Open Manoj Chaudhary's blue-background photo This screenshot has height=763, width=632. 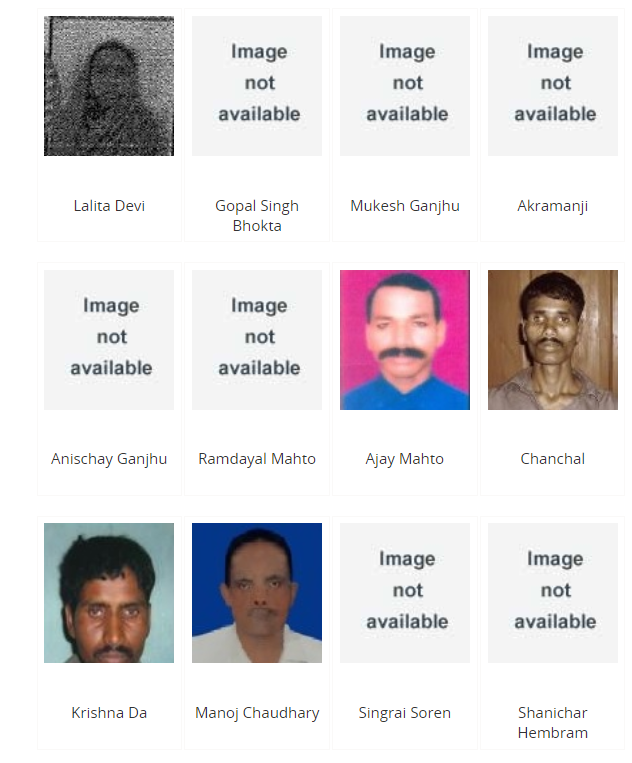click(x=257, y=593)
